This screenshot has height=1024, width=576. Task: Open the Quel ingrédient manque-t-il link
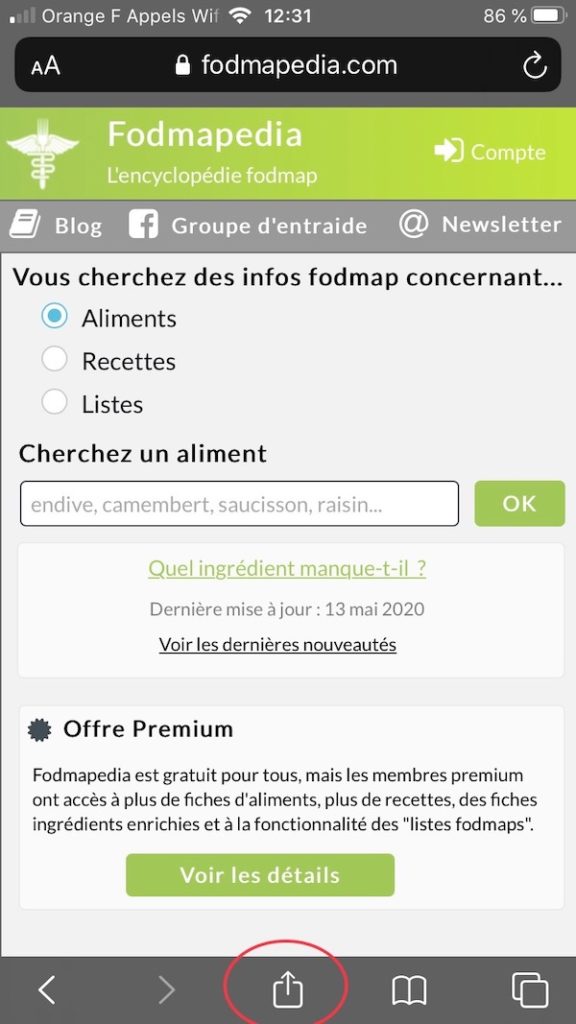(x=287, y=569)
